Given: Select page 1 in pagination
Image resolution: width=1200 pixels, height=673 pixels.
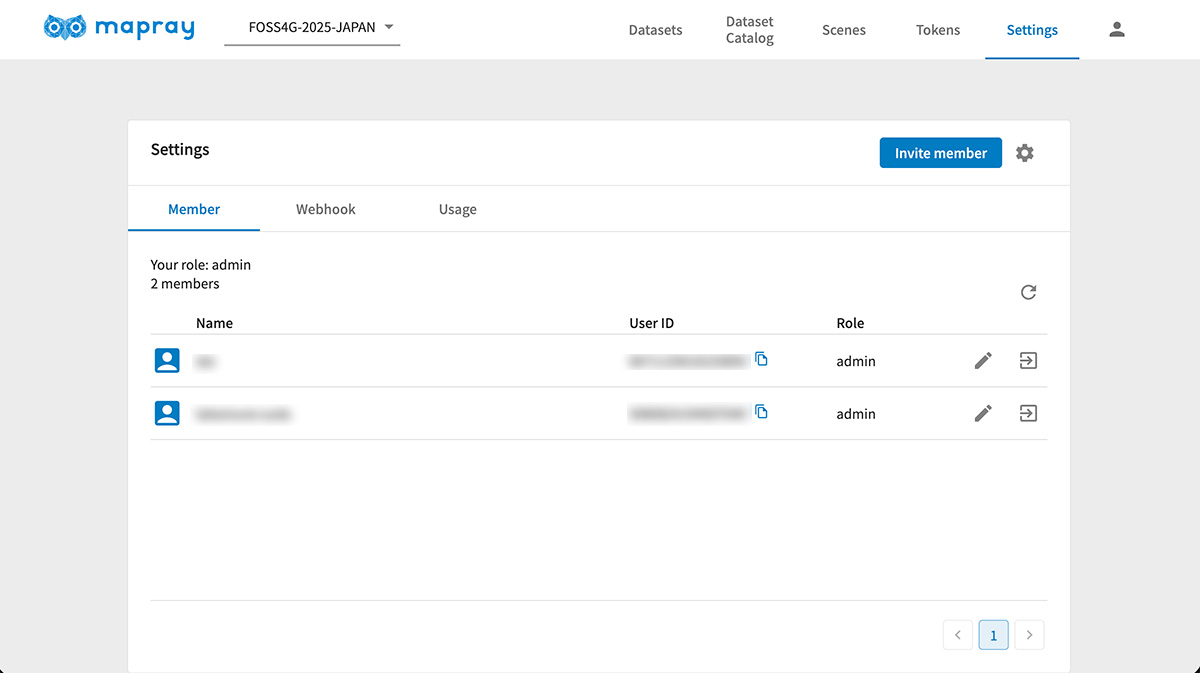Looking at the screenshot, I should coord(993,635).
